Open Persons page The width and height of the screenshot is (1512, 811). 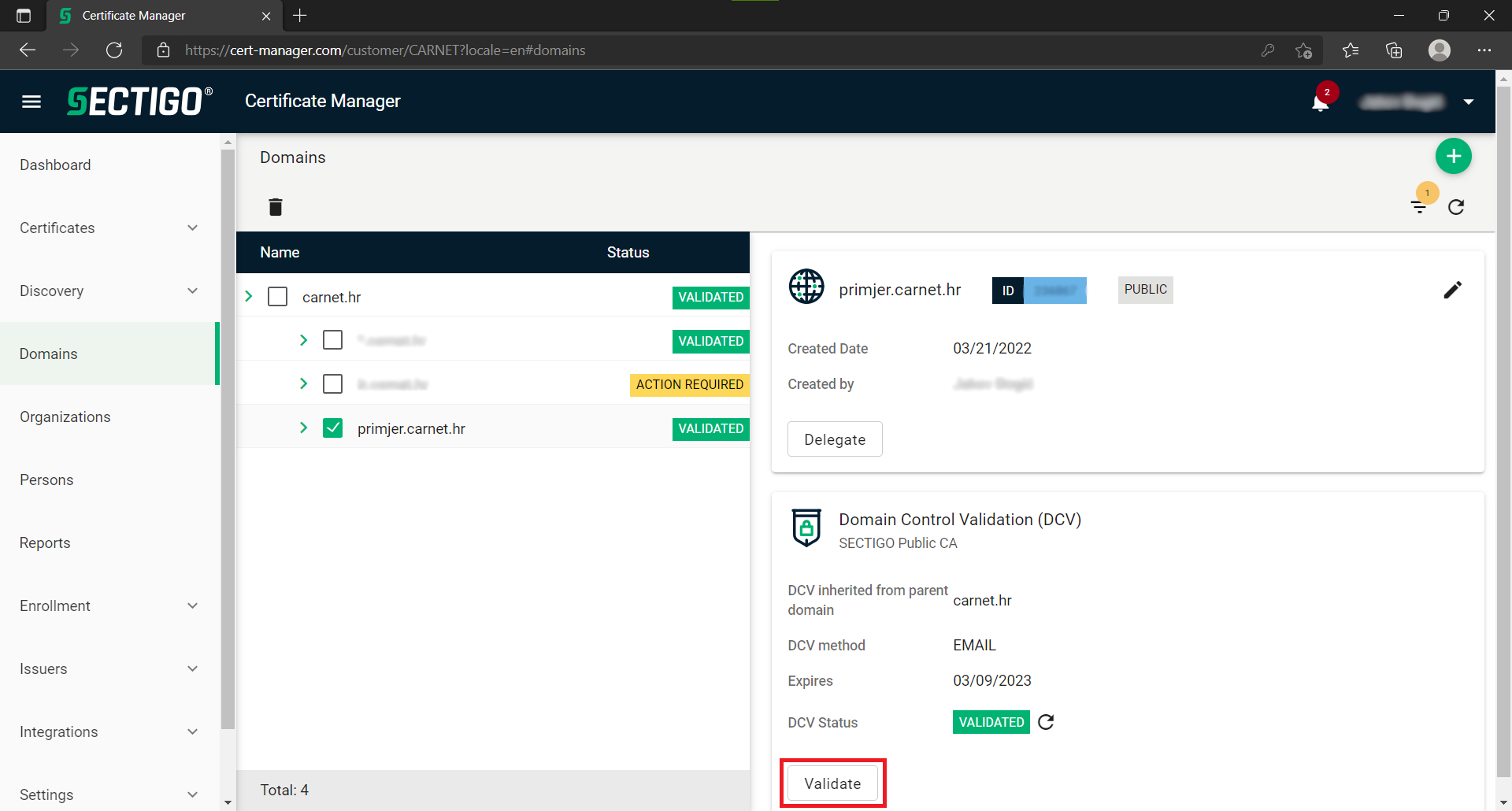[x=46, y=480]
